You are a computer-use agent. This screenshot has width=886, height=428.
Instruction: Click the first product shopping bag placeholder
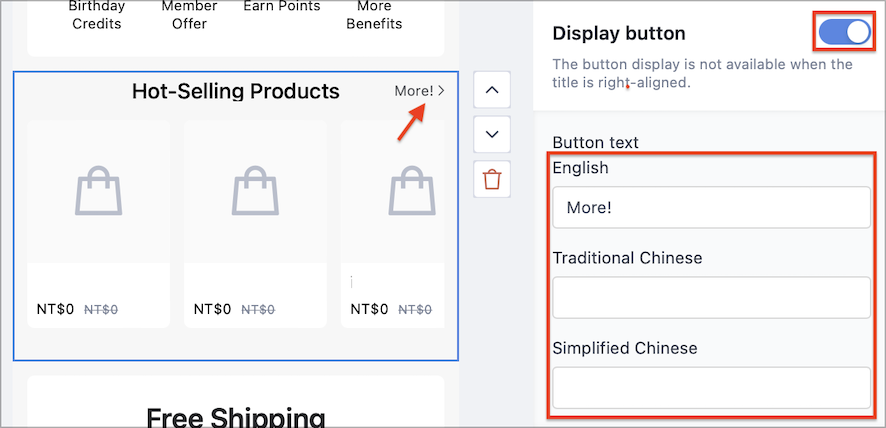[98, 191]
